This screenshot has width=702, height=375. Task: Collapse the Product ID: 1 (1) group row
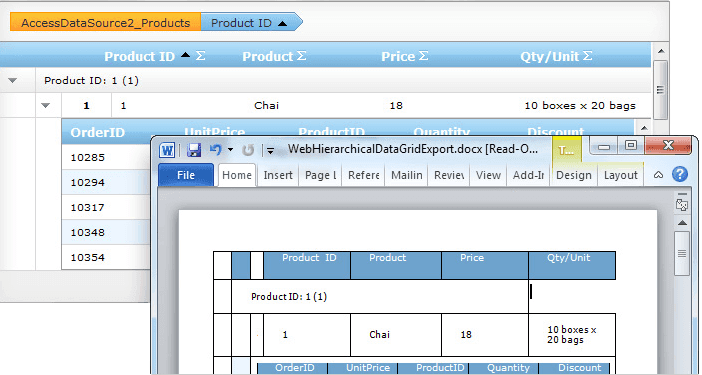pos(13,81)
